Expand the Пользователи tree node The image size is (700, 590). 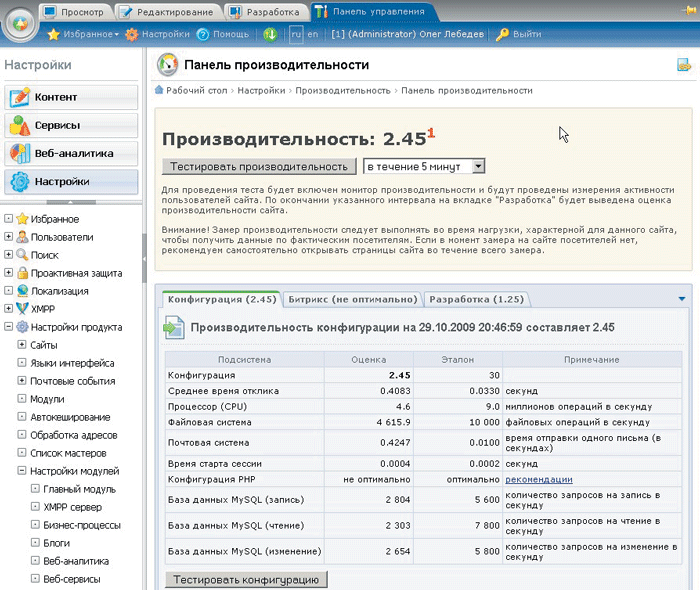point(8,237)
